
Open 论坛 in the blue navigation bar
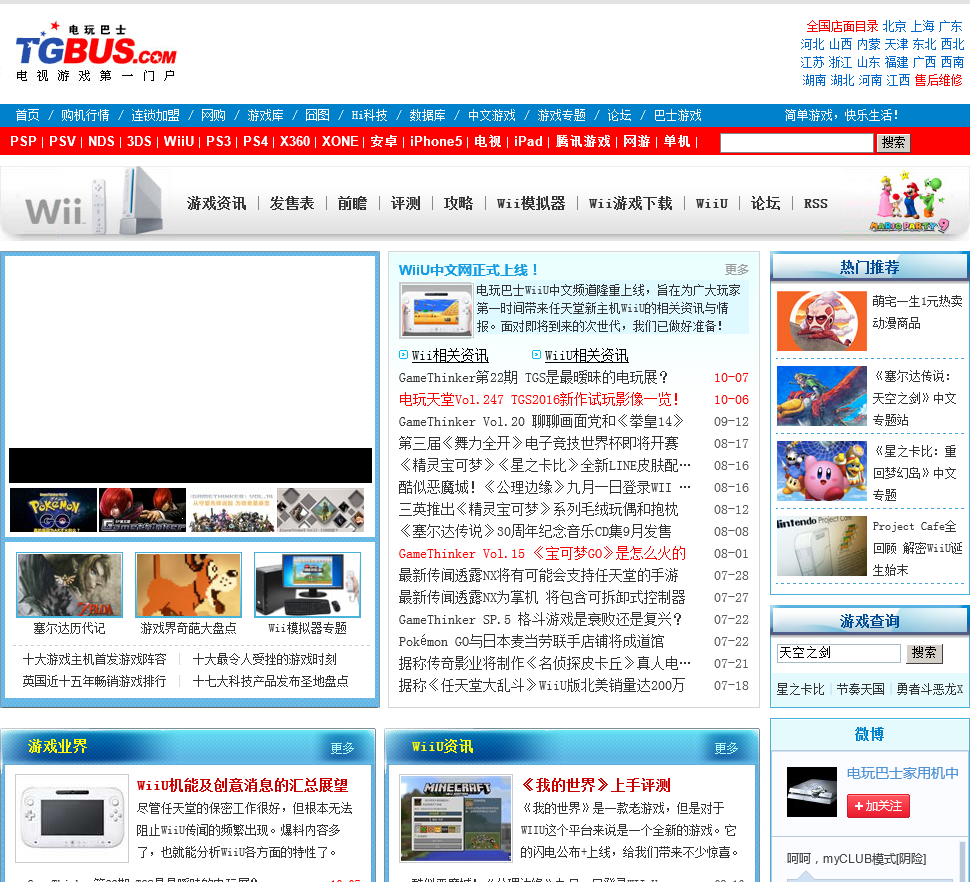pos(619,115)
